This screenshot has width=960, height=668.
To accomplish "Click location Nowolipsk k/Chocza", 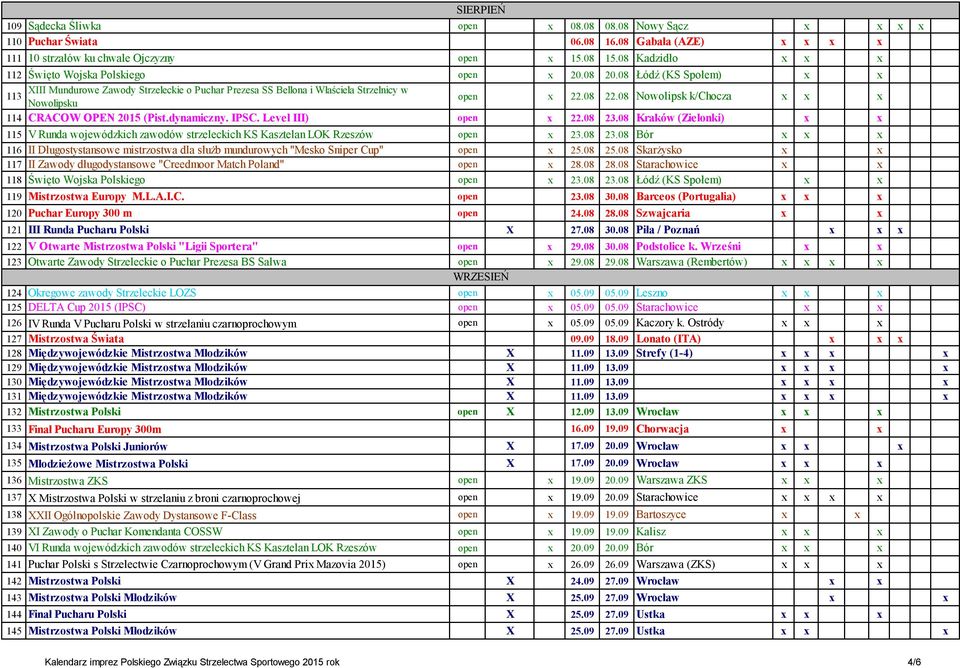I will tap(683, 96).
